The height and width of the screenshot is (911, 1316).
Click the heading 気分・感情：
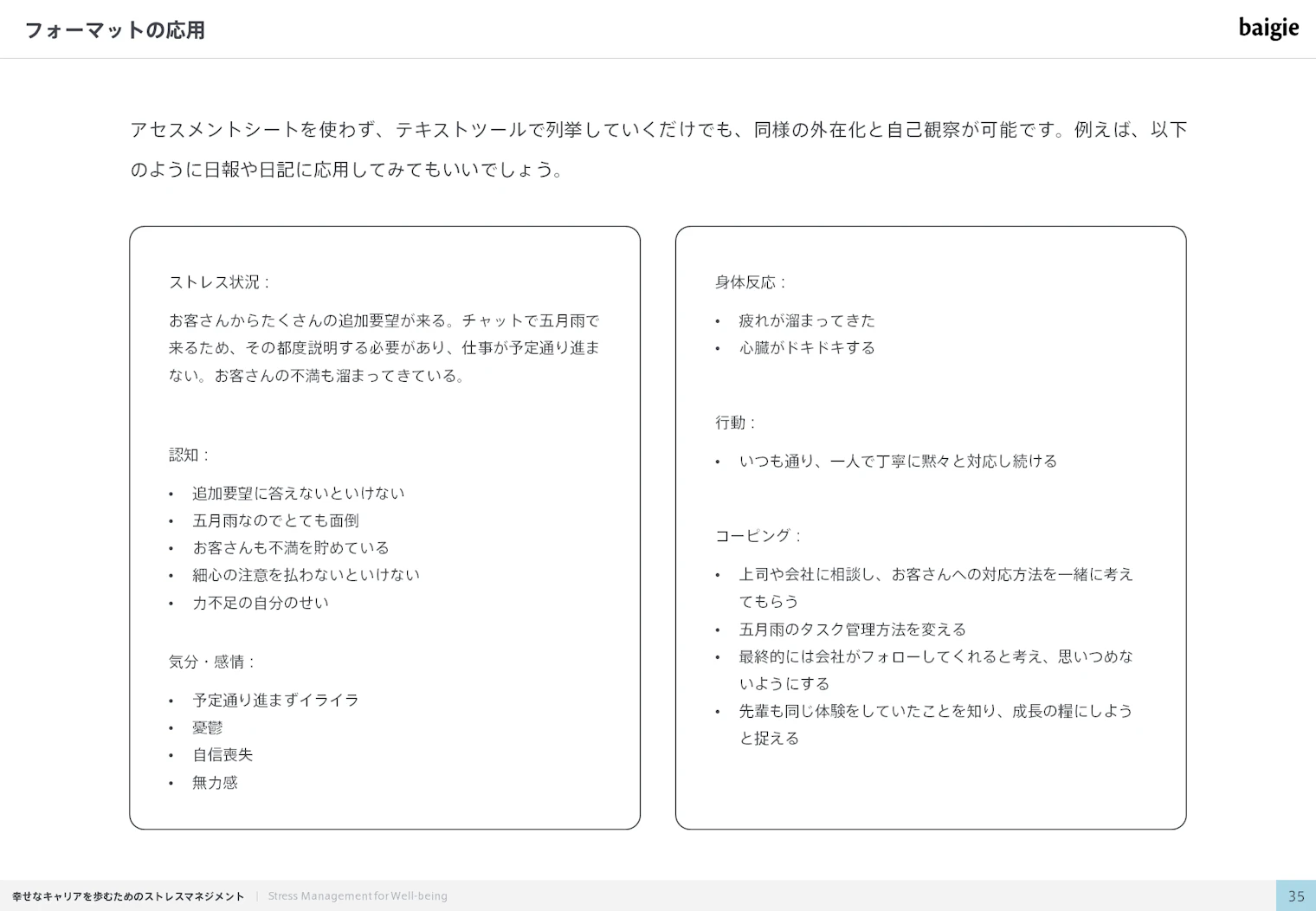(x=213, y=662)
